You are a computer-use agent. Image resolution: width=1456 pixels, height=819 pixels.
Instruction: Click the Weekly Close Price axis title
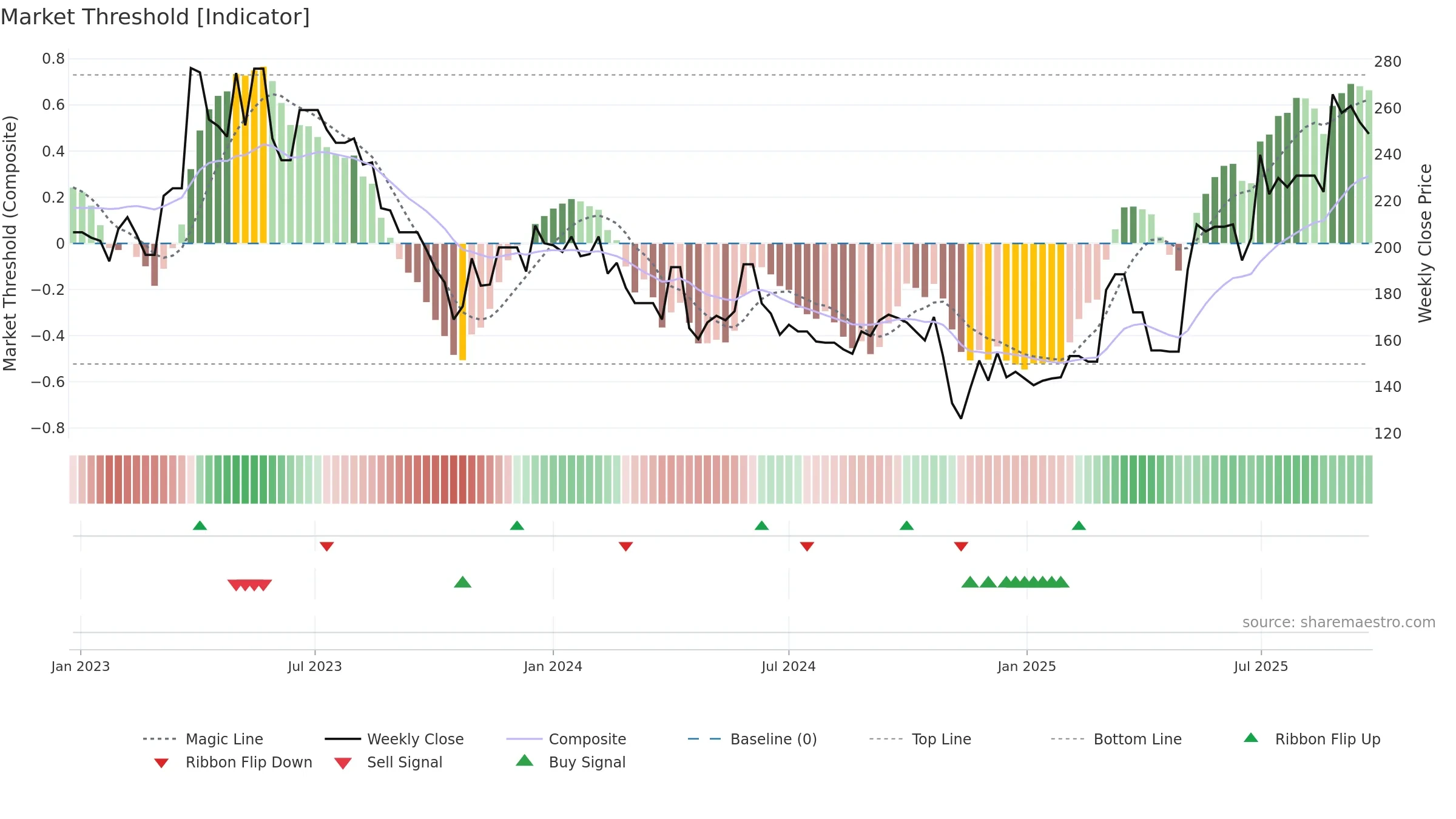pyautogui.click(x=1425, y=243)
